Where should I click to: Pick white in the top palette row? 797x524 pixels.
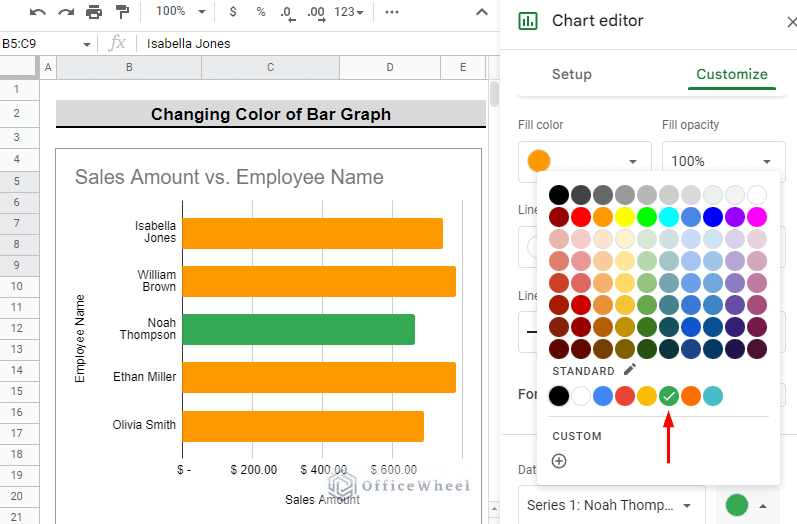(757, 195)
